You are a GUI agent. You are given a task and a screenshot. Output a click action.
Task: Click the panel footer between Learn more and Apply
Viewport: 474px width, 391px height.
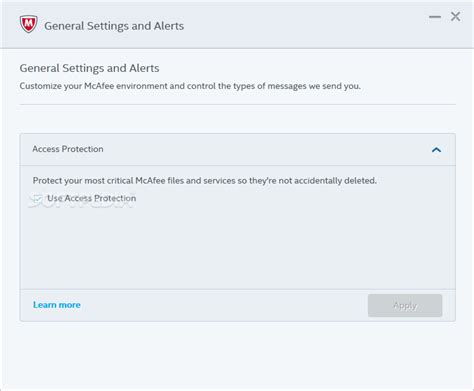(223, 305)
